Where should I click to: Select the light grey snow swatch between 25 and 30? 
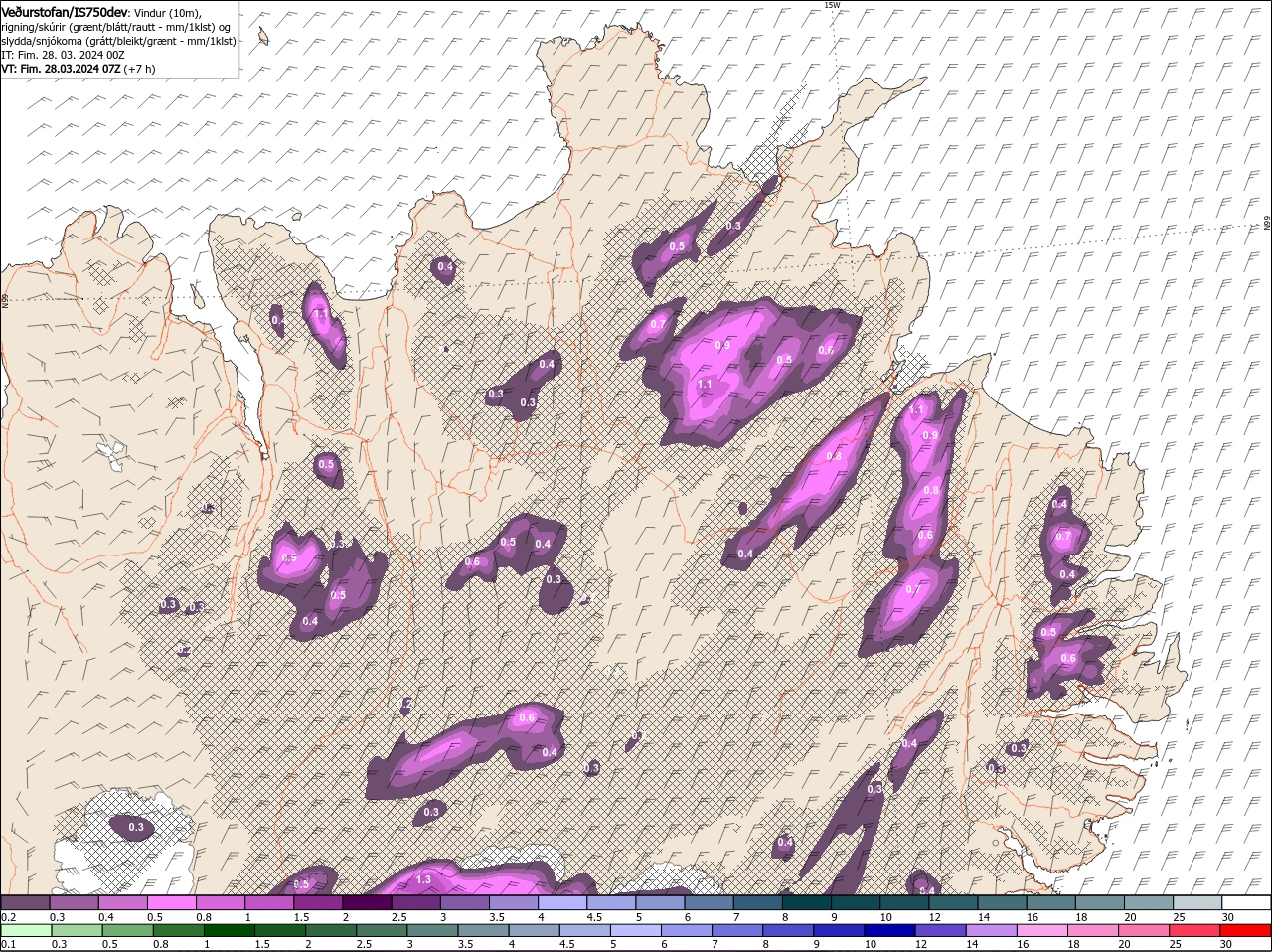click(1199, 903)
